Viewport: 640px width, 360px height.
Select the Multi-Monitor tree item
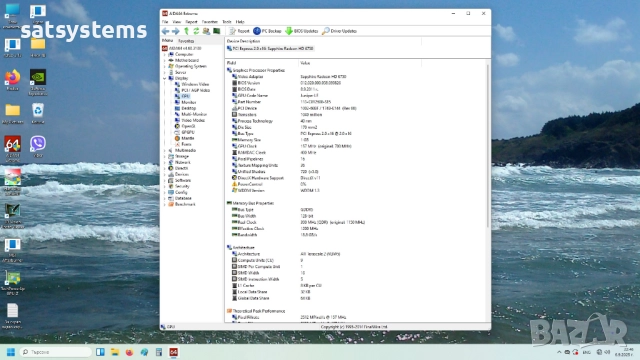click(191, 114)
